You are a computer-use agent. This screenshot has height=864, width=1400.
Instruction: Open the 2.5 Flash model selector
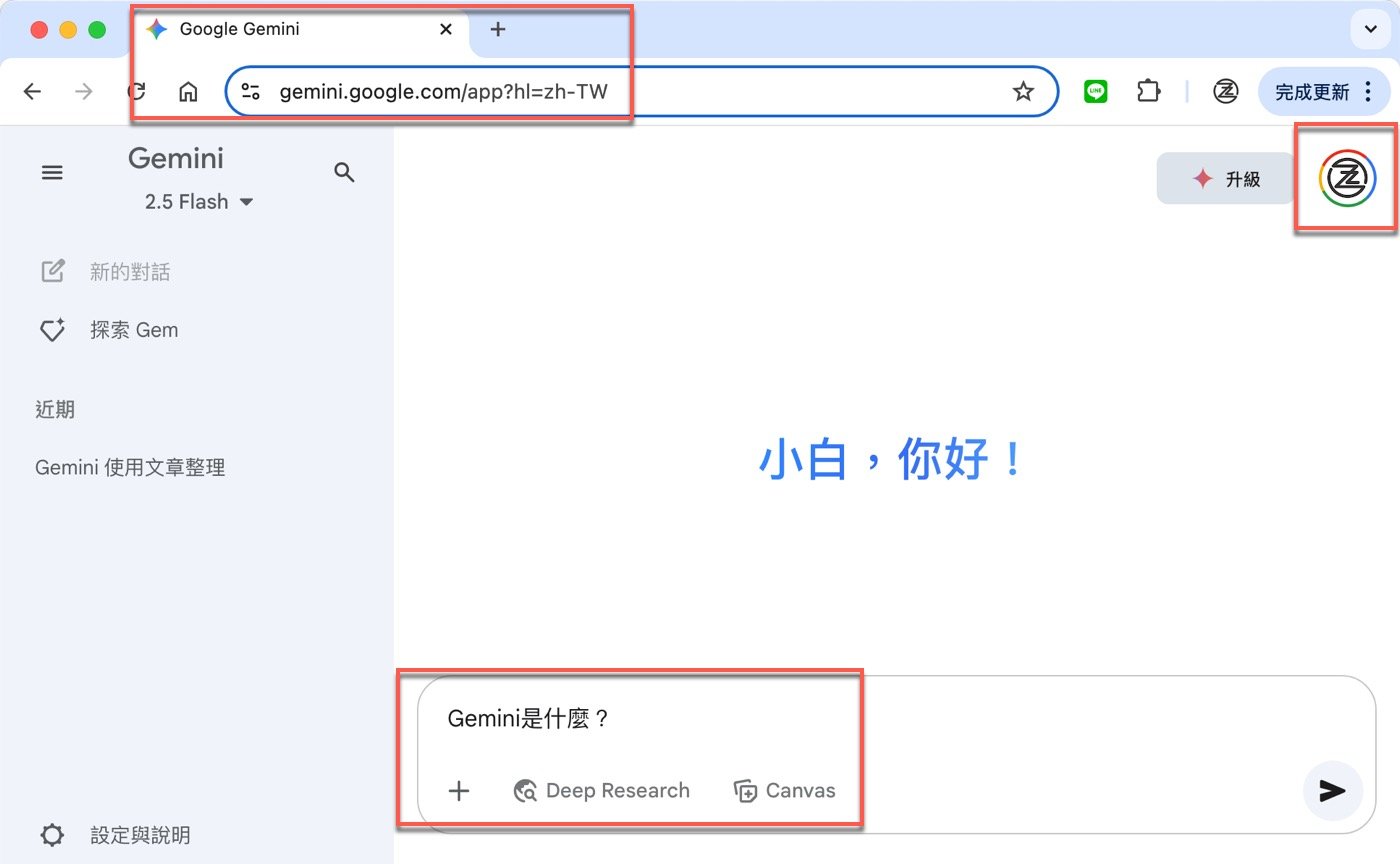click(x=199, y=202)
